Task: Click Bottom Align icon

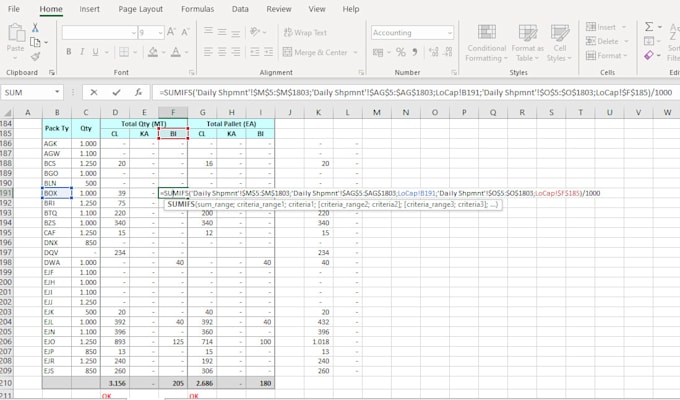Action: click(x=235, y=31)
